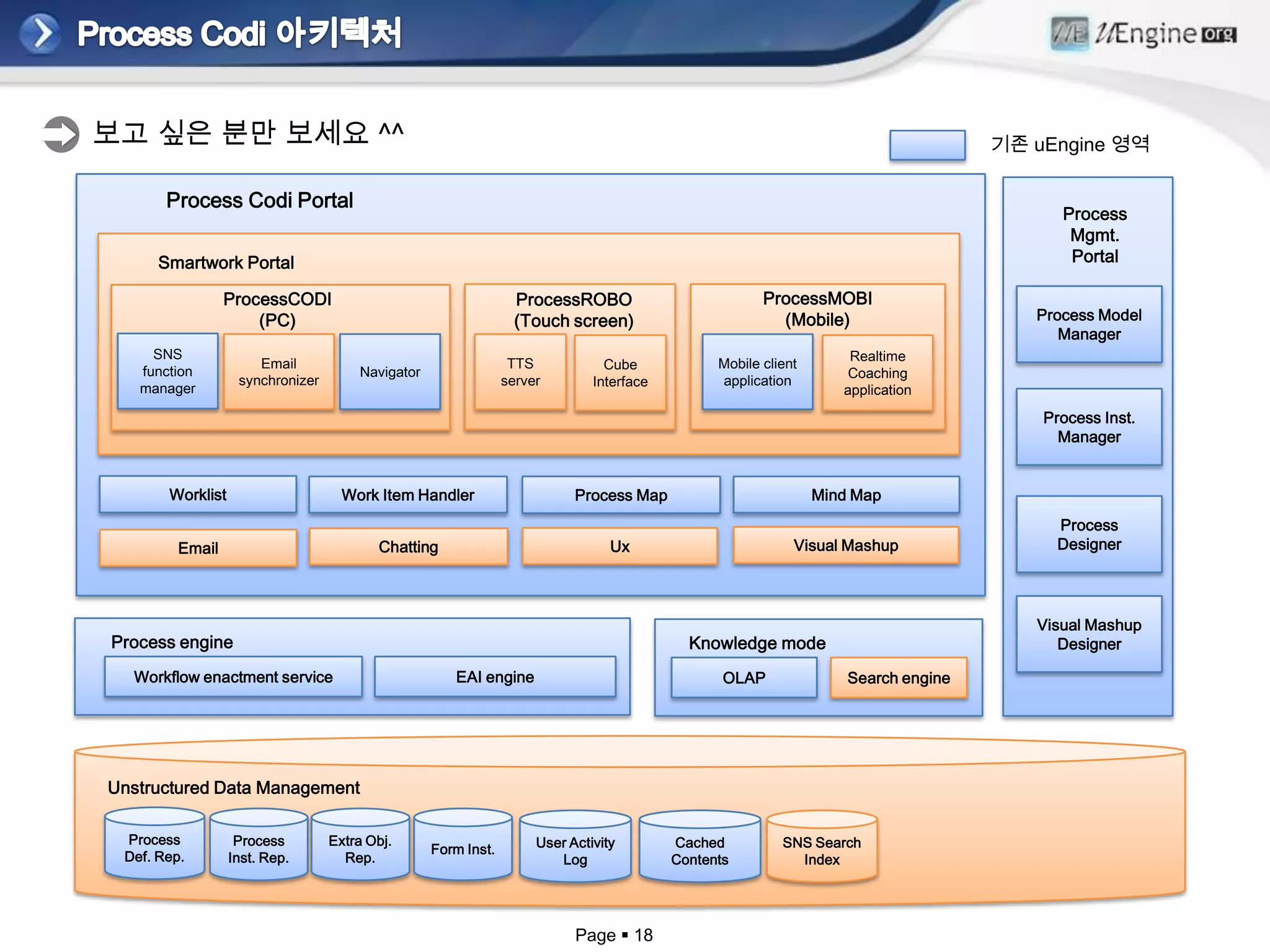
Task: Select the SNS function manager box
Action: [167, 371]
